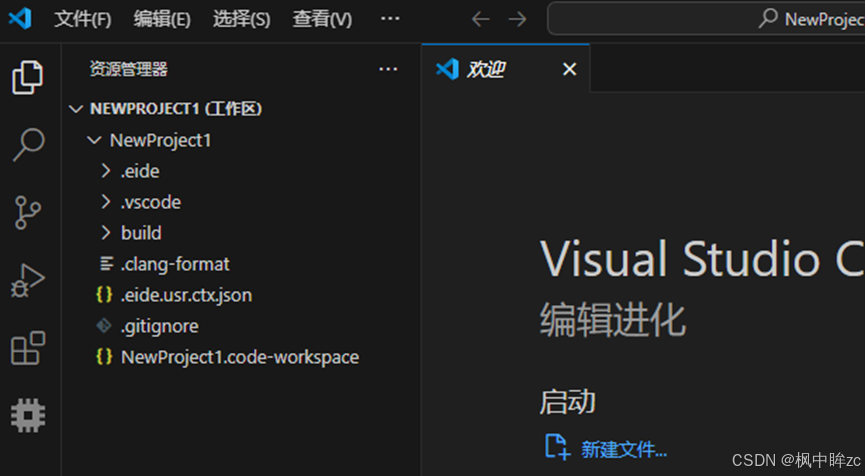865x476 pixels.
Task: Click the .eide folder label
Action: 140,171
